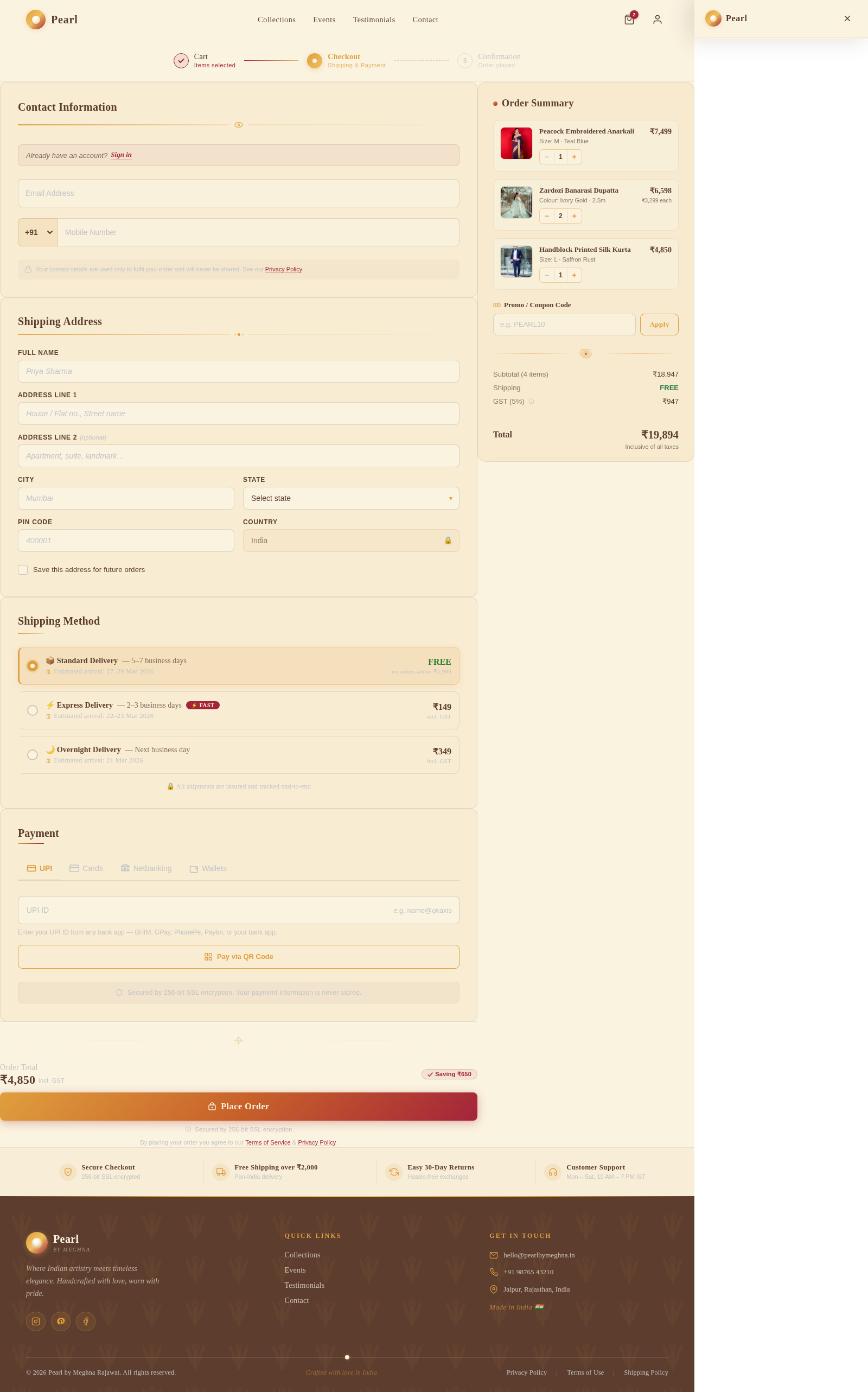
Task: Open the Collections navigation menu item
Action: (x=276, y=20)
